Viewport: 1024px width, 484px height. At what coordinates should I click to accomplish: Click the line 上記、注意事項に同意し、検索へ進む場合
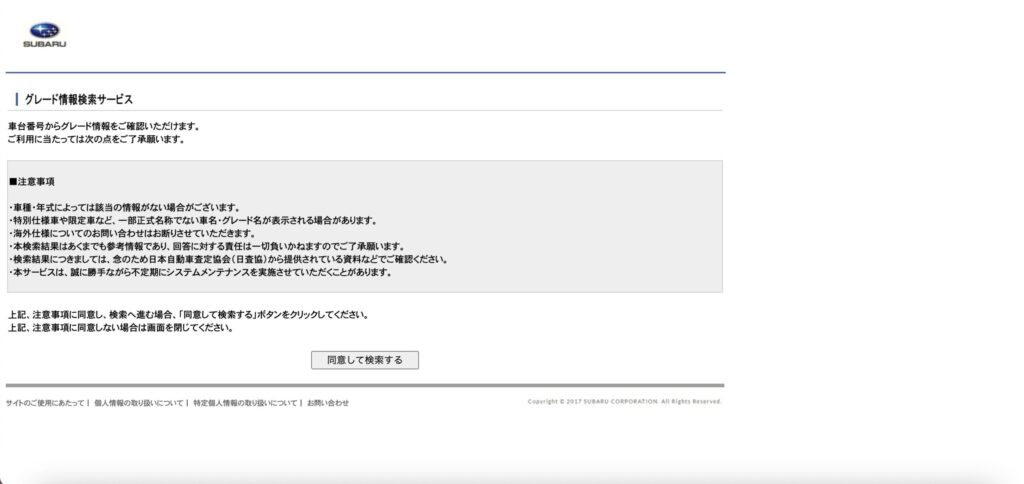pyautogui.click(x=189, y=315)
